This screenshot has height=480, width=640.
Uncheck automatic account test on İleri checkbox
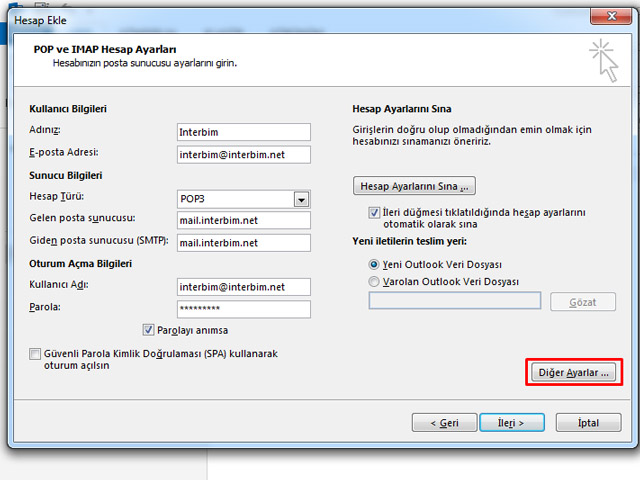(x=374, y=213)
